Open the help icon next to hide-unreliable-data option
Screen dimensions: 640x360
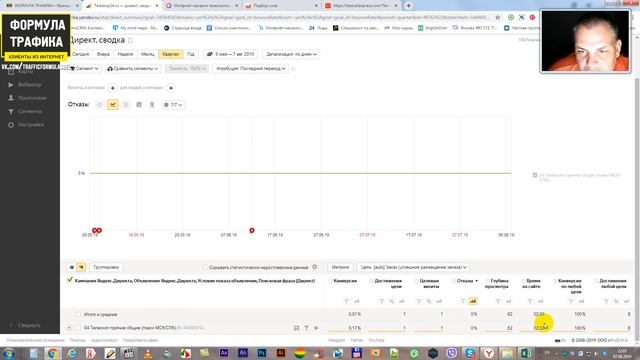315,267
